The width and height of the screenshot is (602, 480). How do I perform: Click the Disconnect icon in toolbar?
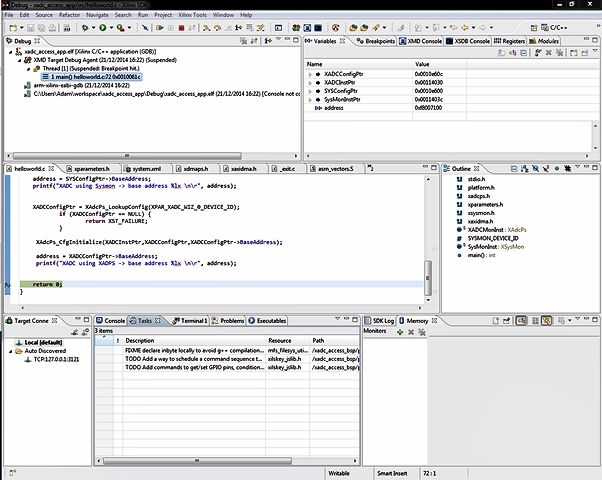(192, 28)
